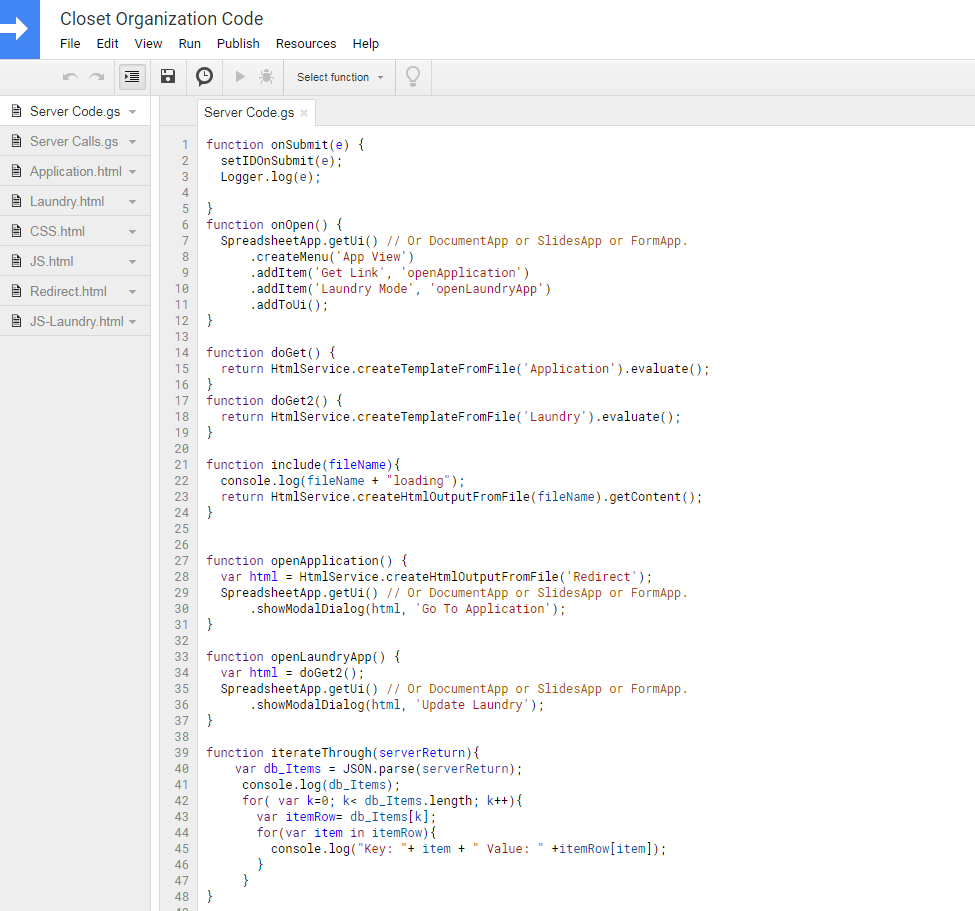Click the 'function iterateThrough(serverReturn)' declaration

(343, 752)
